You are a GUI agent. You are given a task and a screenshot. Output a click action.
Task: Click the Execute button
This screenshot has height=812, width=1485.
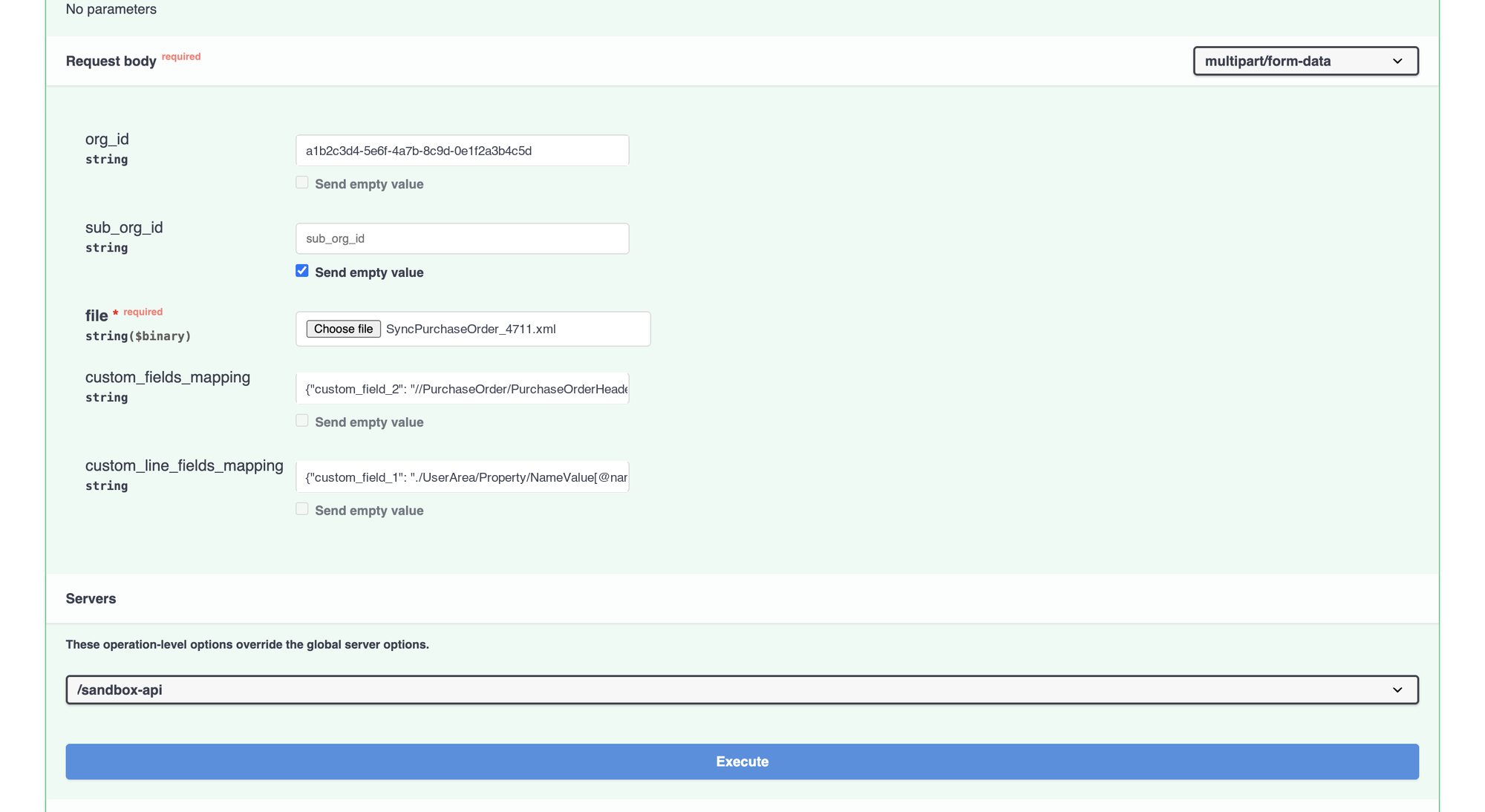click(x=742, y=762)
